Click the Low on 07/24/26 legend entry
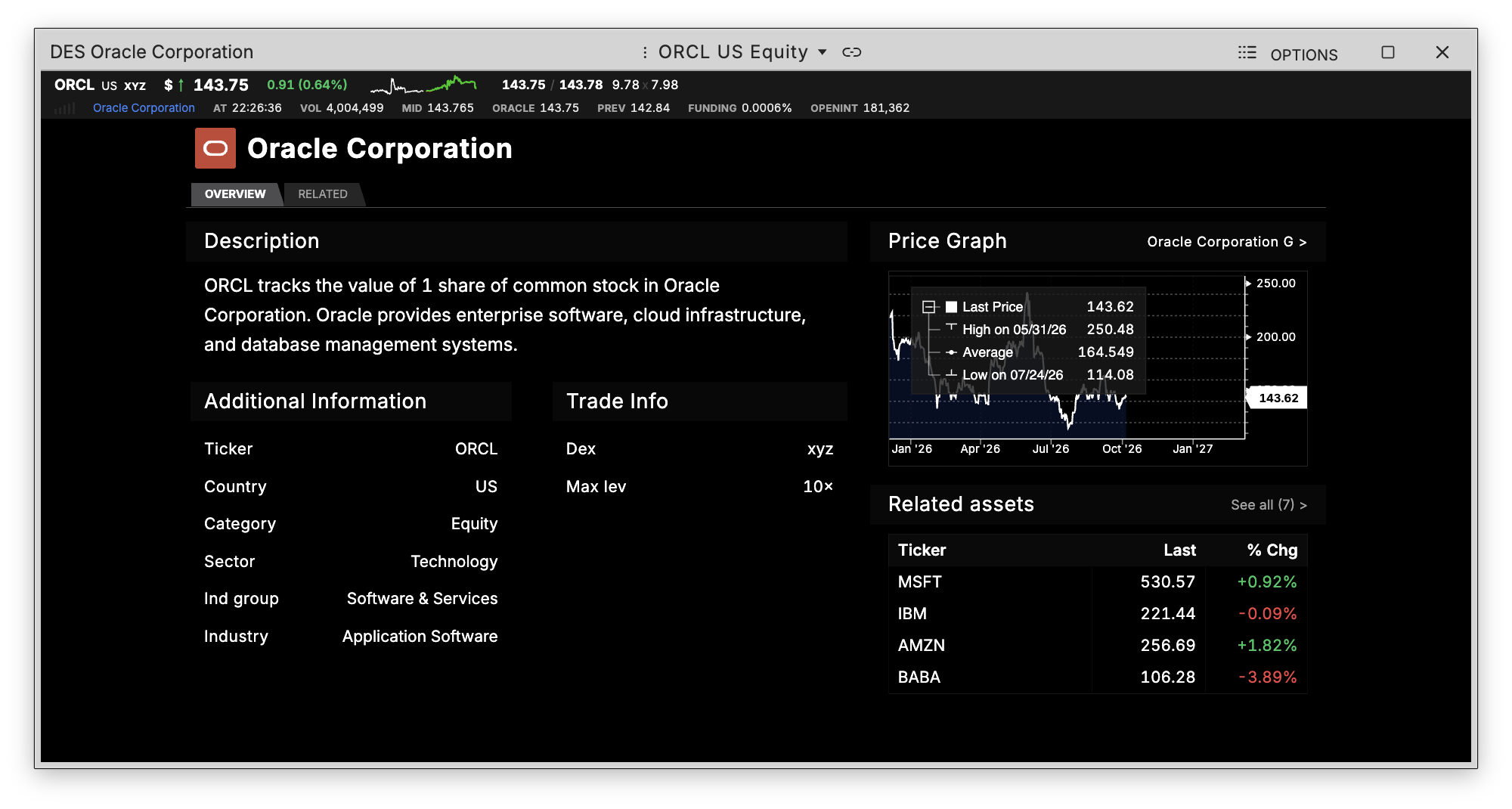Screen dimensions: 1512x809 1039,375
